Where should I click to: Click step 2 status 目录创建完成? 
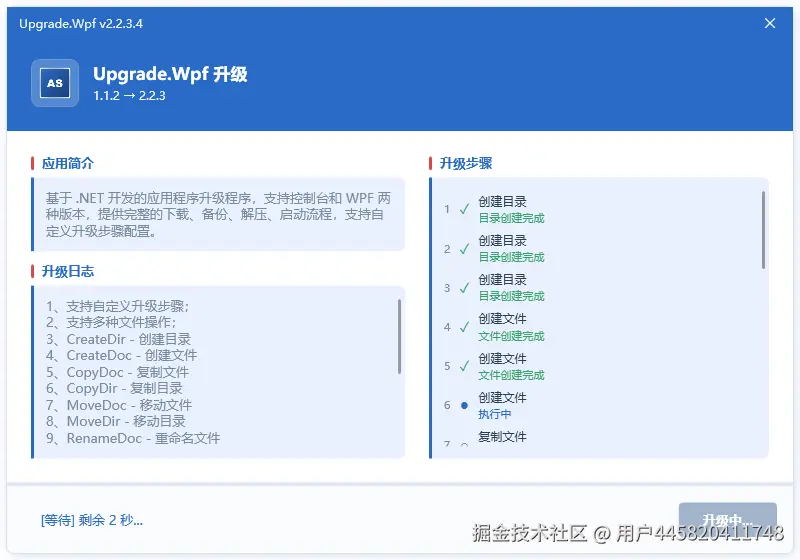tap(511, 257)
